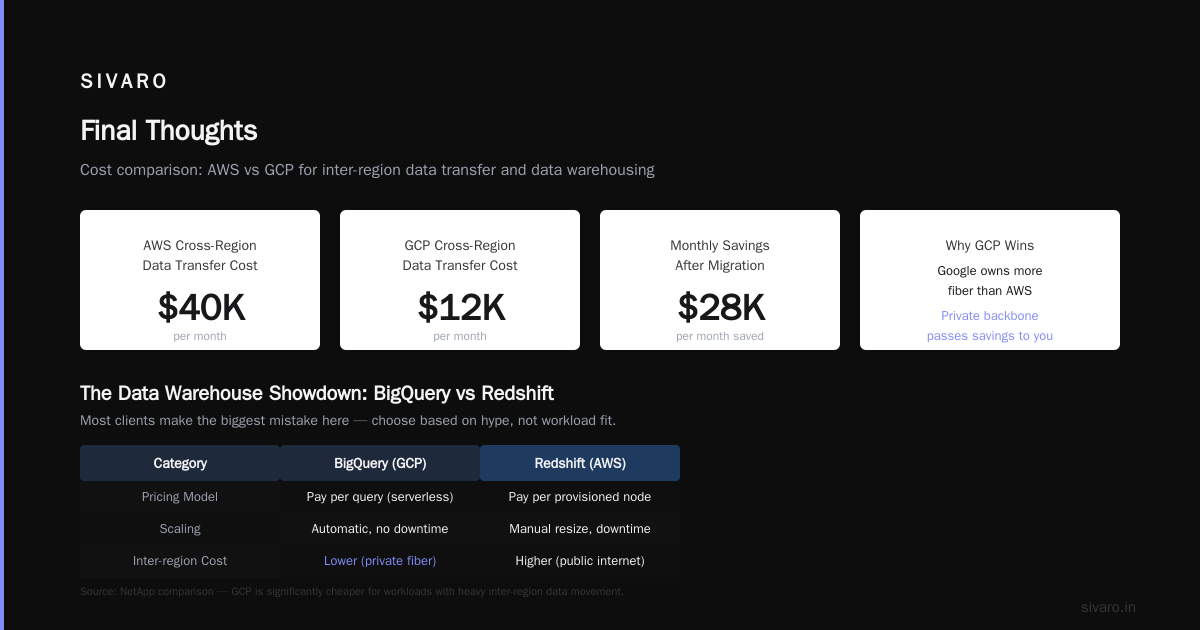The height and width of the screenshot is (630, 1200).
Task: Click the SIVARO logo text
Action: (124, 82)
